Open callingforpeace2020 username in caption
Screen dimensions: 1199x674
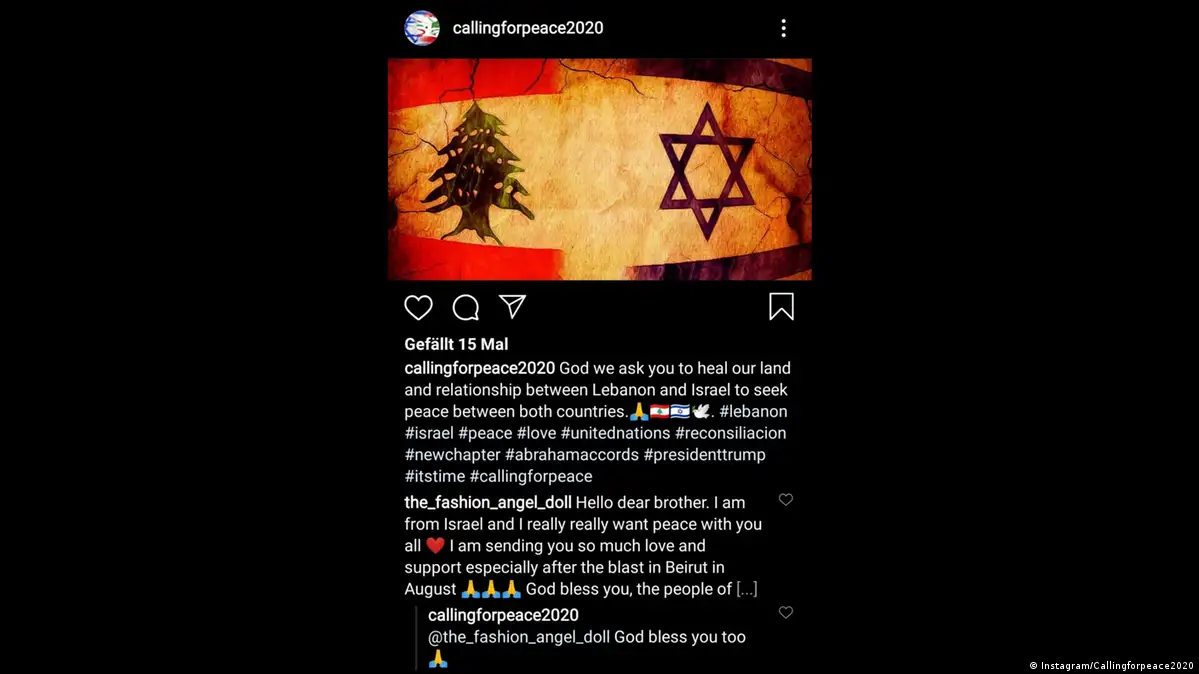tap(479, 369)
